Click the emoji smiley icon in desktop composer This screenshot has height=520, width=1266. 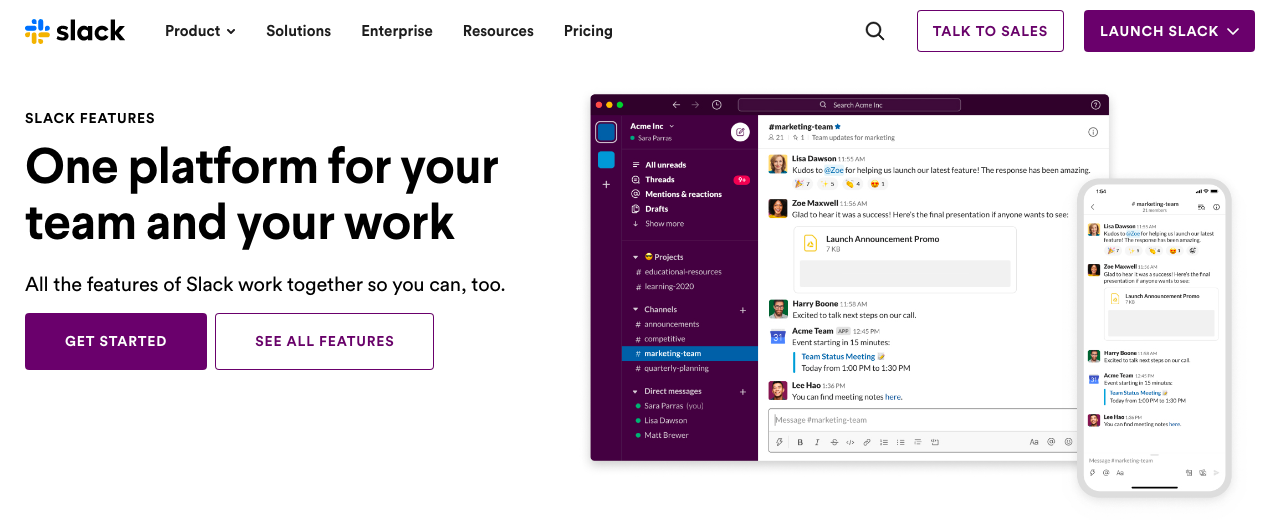point(1068,442)
